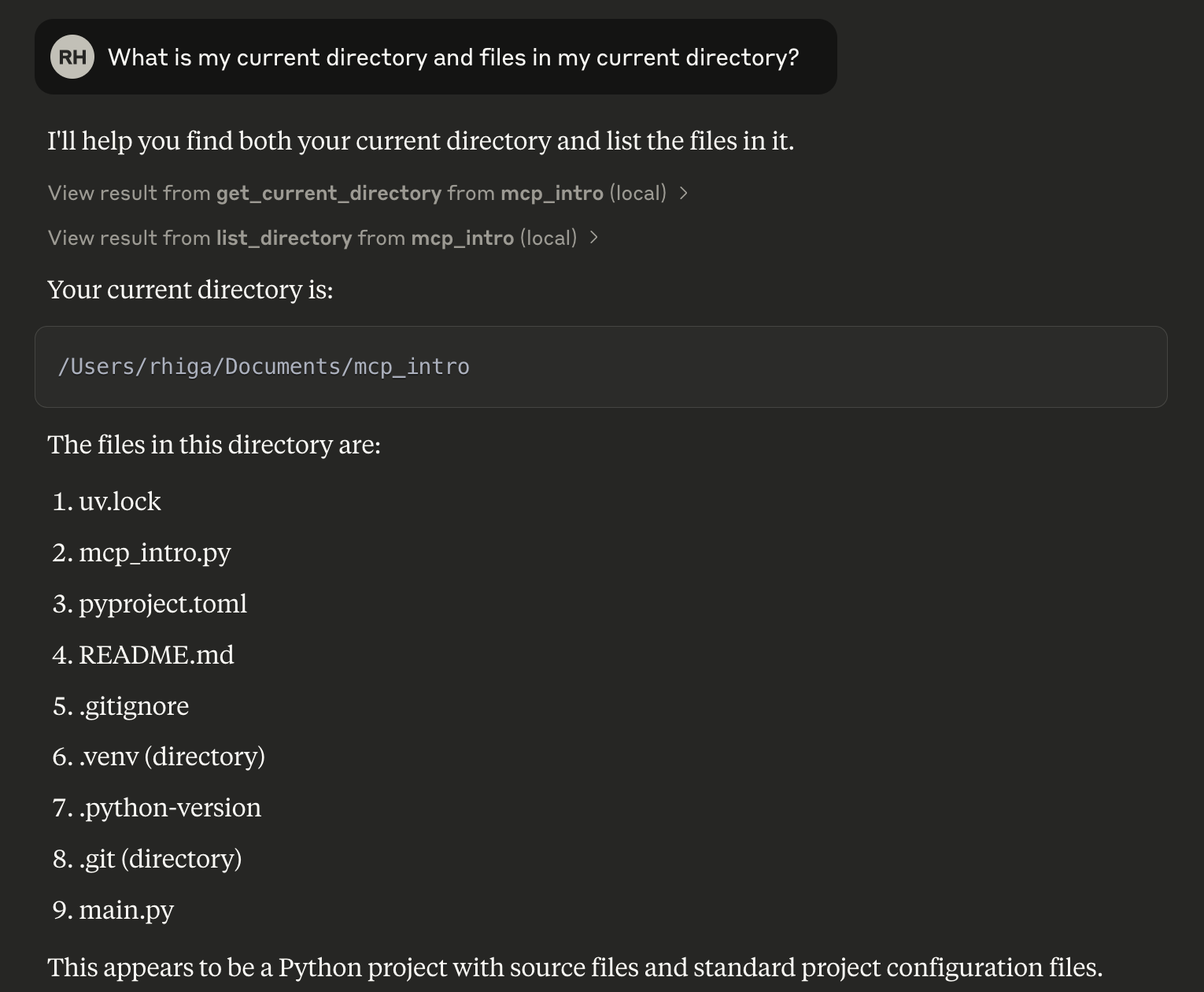The image size is (1204, 992).
Task: Expand the list_directory result chevron
Action: 594,238
